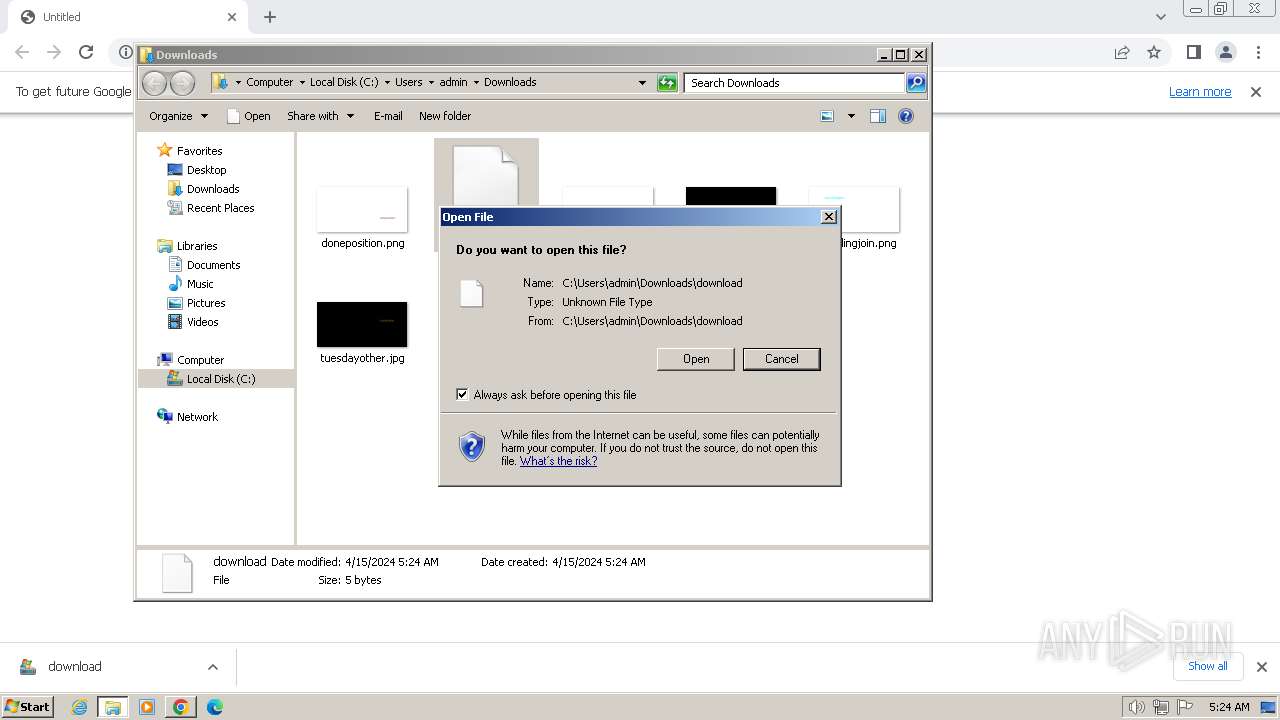Select Network in the navigation pane
The width and height of the screenshot is (1280, 720).
pyautogui.click(x=197, y=417)
